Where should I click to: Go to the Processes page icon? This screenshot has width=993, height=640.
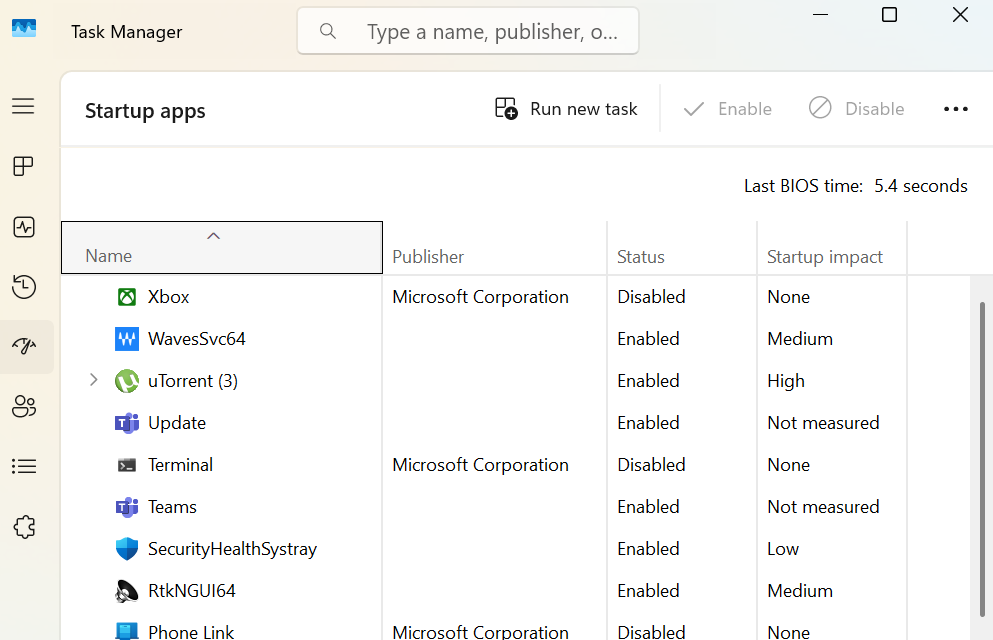point(23,166)
